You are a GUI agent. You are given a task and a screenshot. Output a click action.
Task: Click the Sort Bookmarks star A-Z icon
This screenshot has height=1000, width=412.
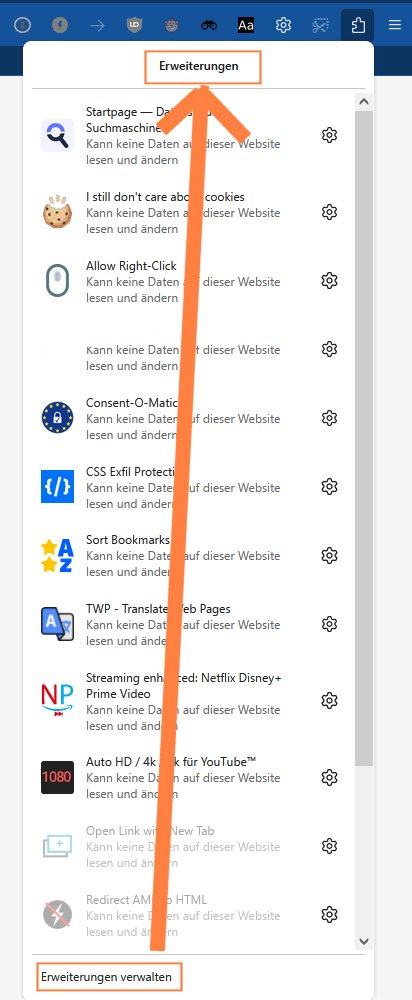click(x=57, y=555)
